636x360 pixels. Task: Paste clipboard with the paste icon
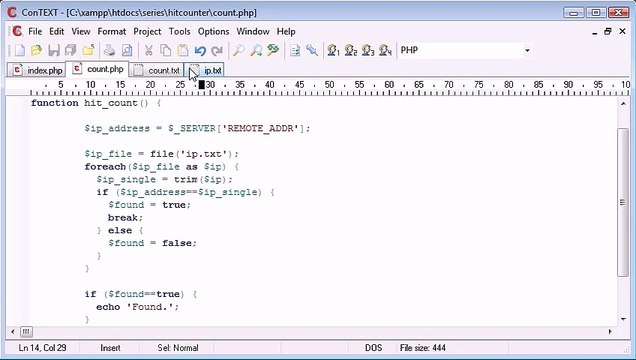[x=183, y=50]
